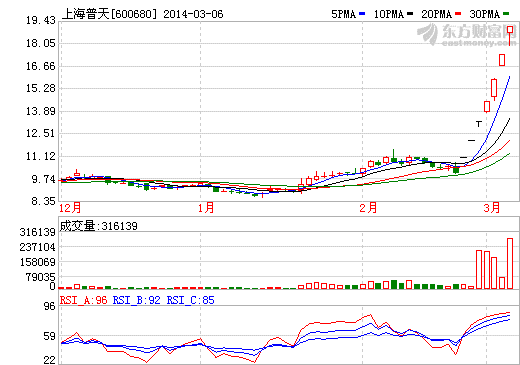Image resolution: width=520 pixels, height=365 pixels.
Task: Click the 16.66 price axis label
Action: pyautogui.click(x=41, y=66)
